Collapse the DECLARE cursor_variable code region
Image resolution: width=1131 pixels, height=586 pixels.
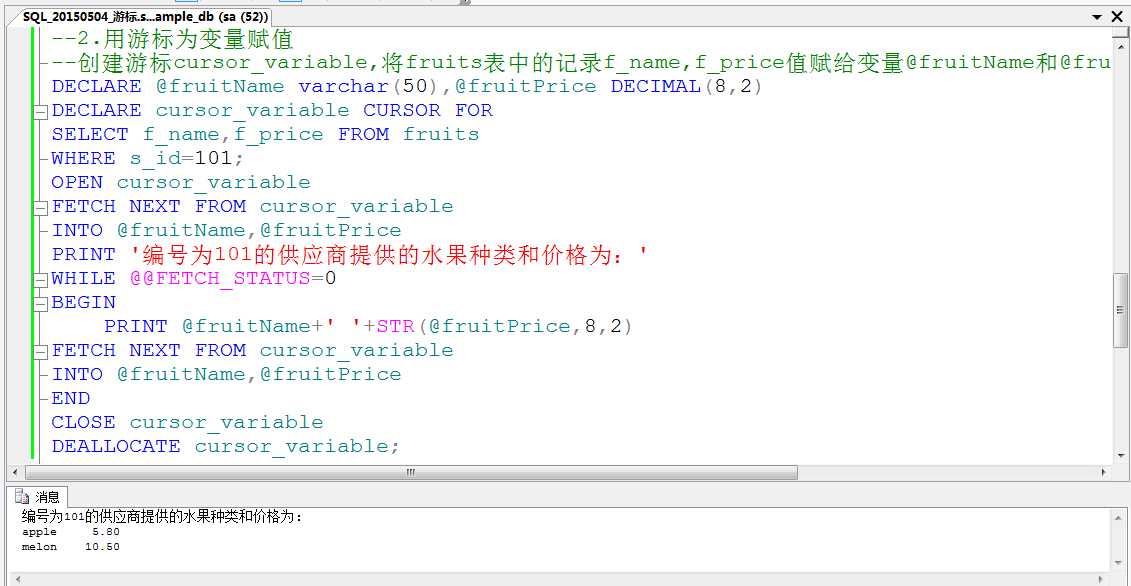(40, 110)
